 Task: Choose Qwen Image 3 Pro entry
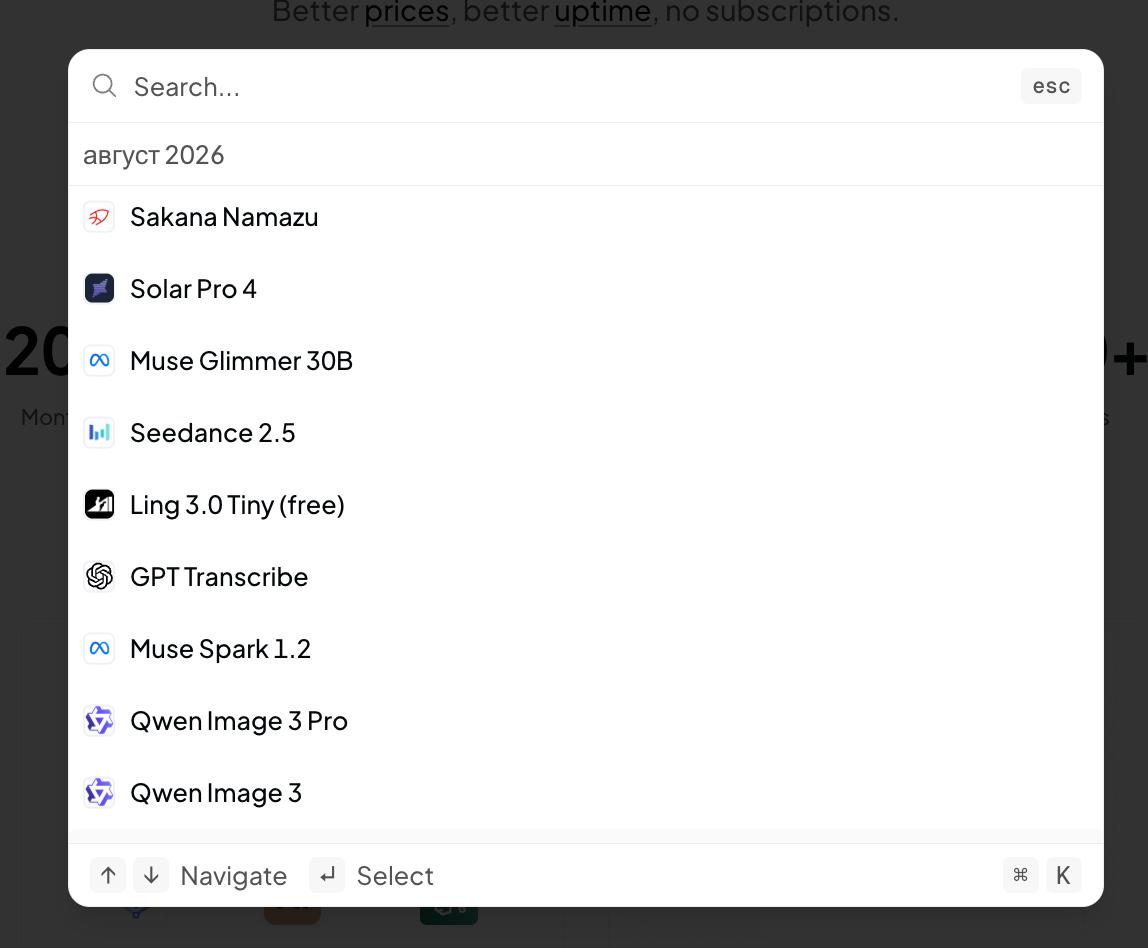click(x=586, y=721)
